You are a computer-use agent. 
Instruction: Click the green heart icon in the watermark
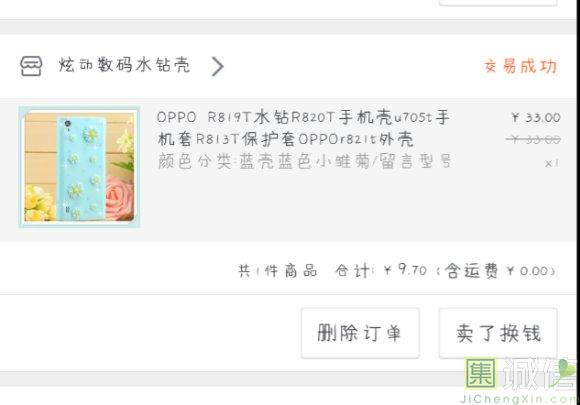(x=566, y=369)
